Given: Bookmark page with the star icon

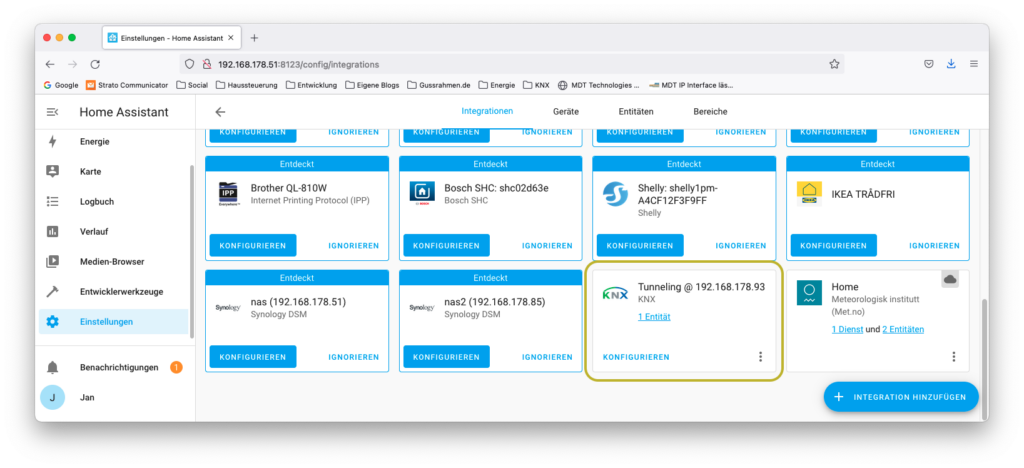Looking at the screenshot, I should 834,64.
